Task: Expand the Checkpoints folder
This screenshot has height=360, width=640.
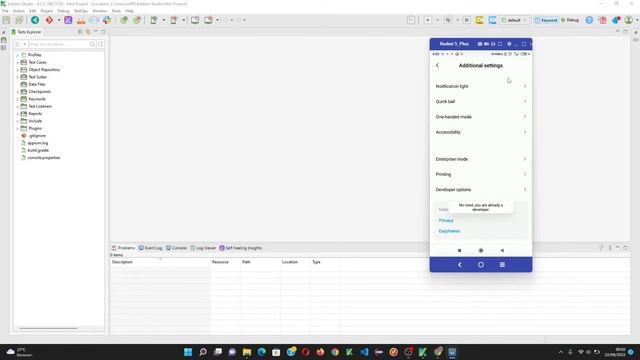Action: (18, 92)
